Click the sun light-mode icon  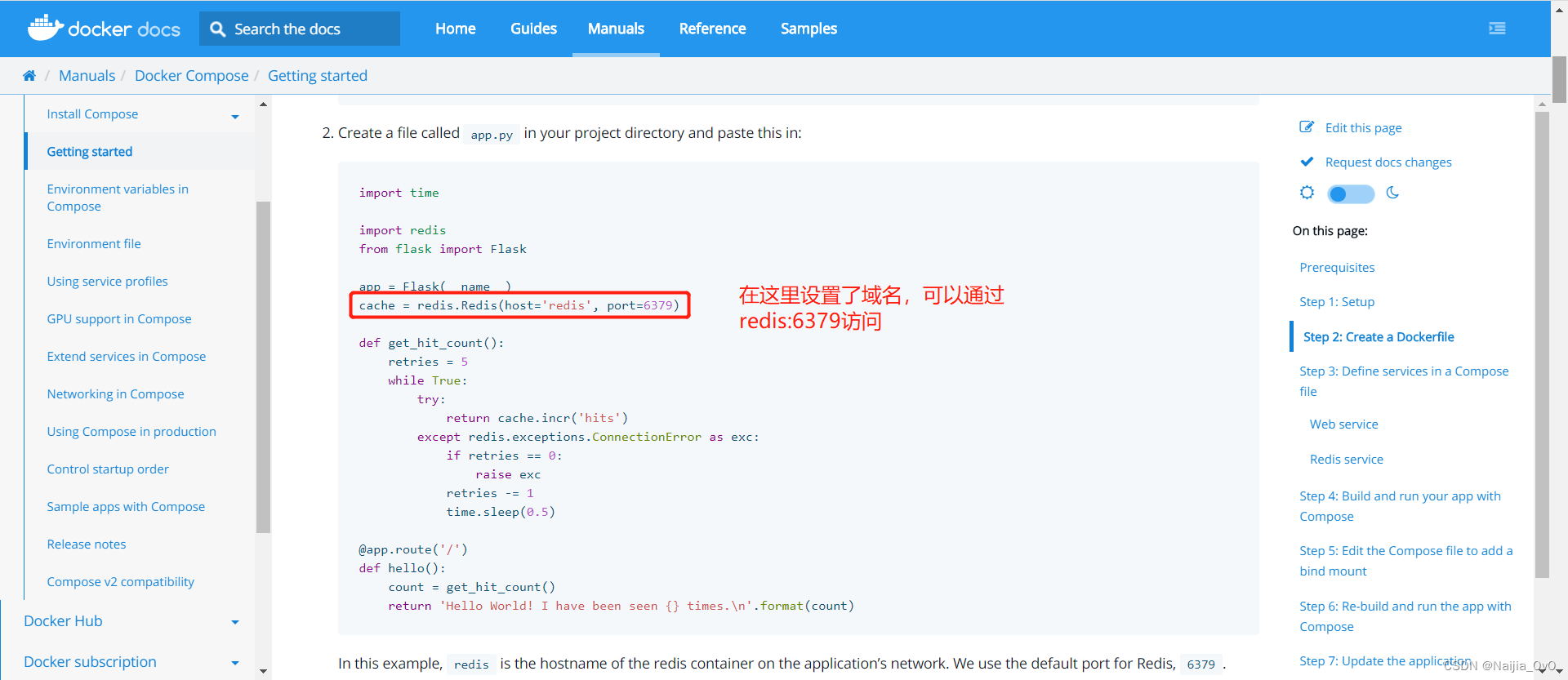click(1307, 193)
